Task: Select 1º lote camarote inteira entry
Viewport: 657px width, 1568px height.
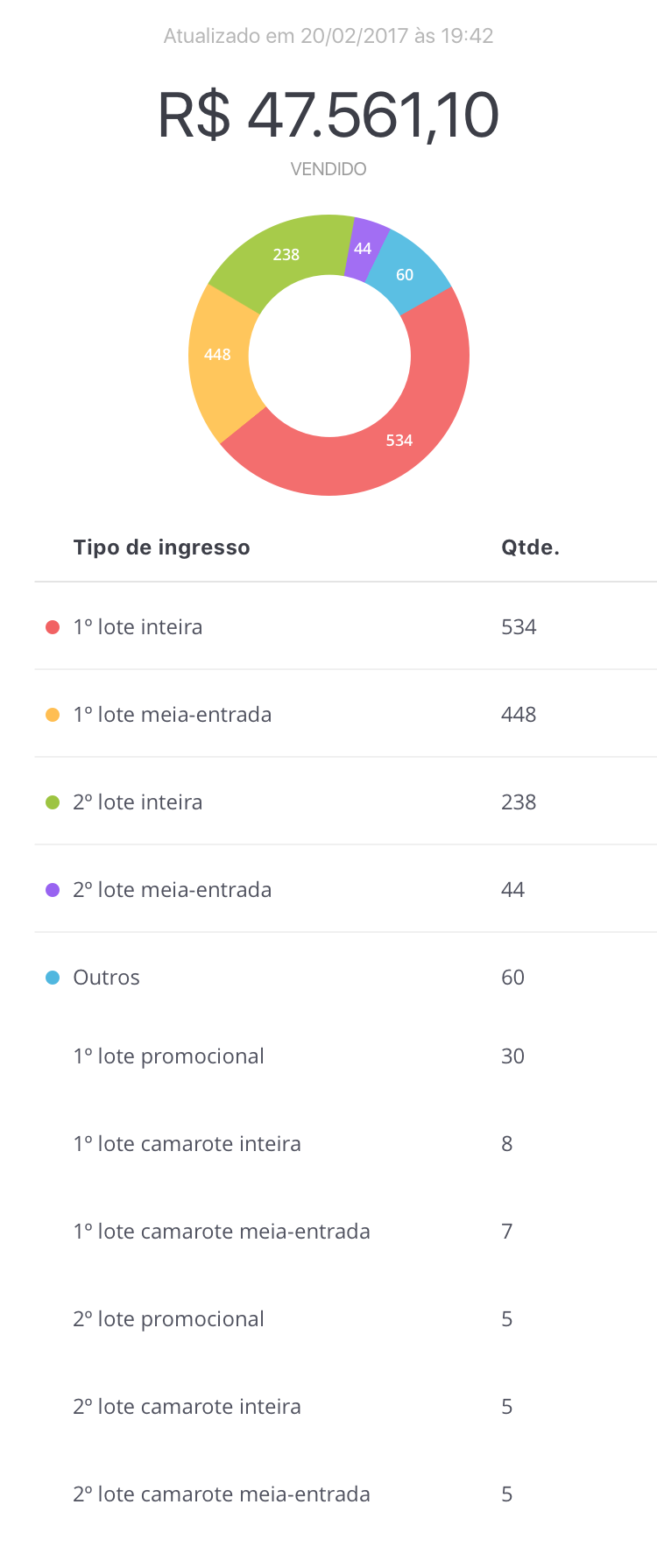Action: pos(187,1144)
